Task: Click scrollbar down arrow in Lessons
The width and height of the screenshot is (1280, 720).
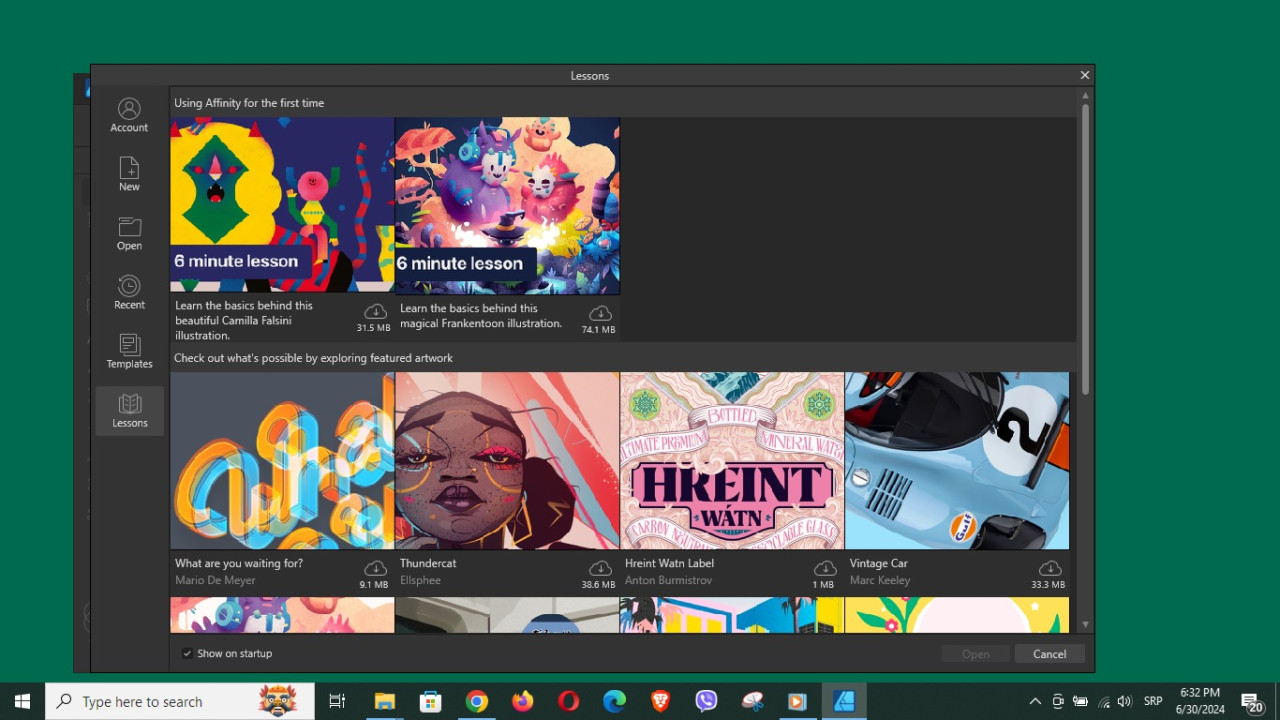Action: point(1085,625)
